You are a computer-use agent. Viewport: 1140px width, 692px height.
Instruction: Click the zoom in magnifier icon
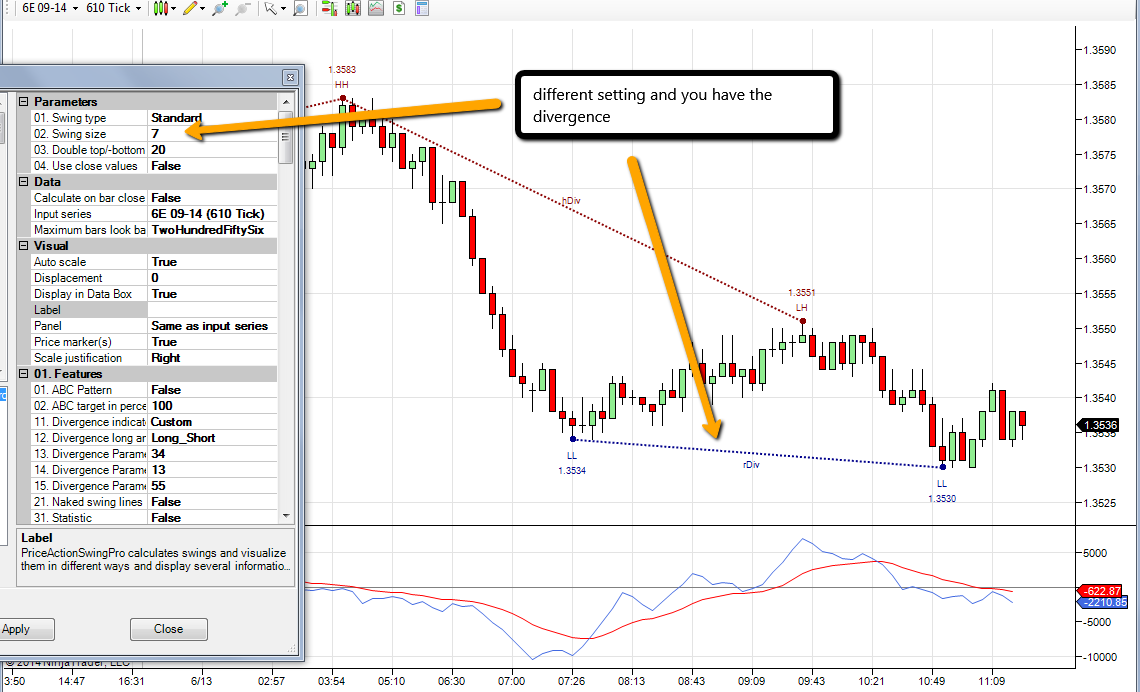point(220,8)
